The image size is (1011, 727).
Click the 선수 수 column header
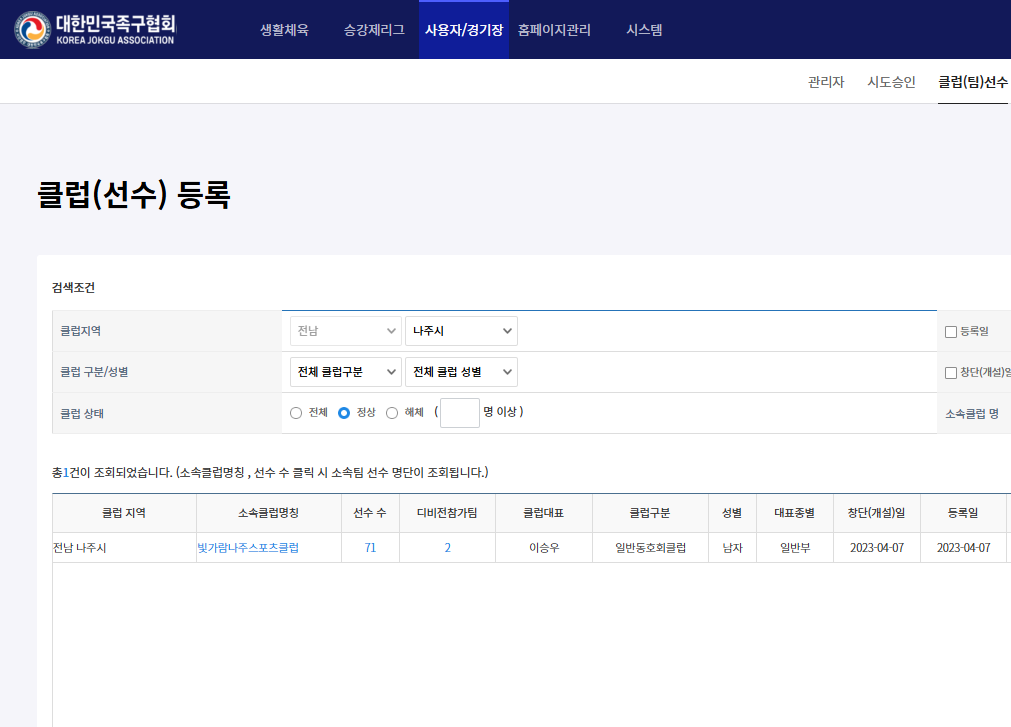point(370,513)
